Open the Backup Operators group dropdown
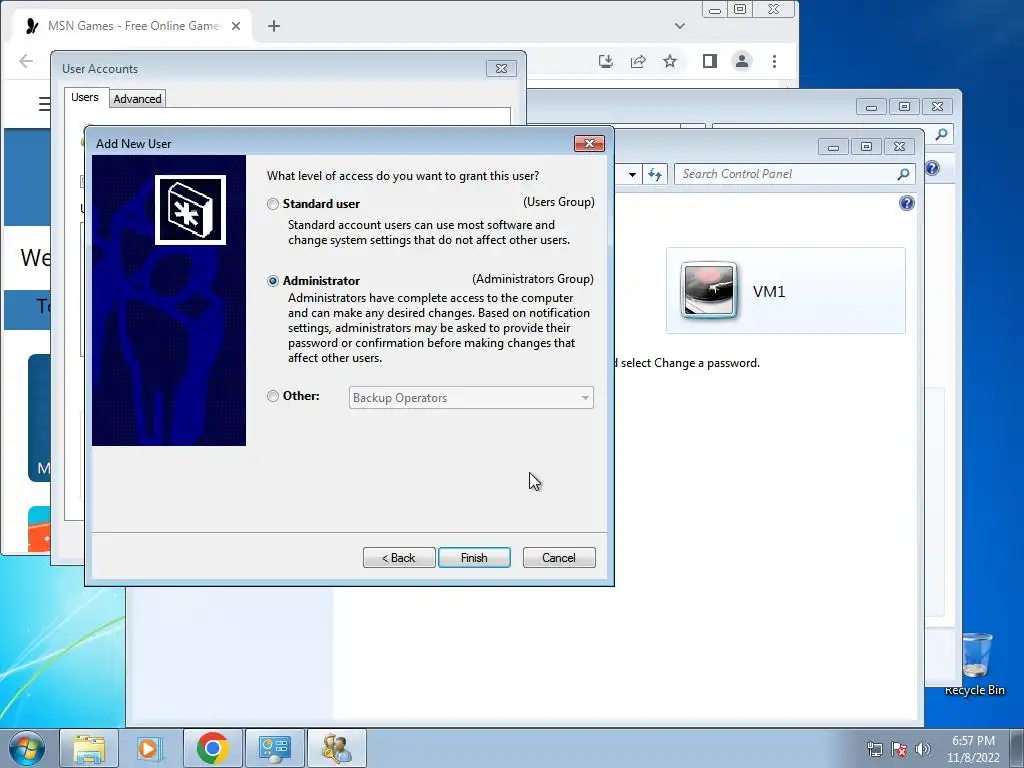The image size is (1024, 768). pos(471,398)
